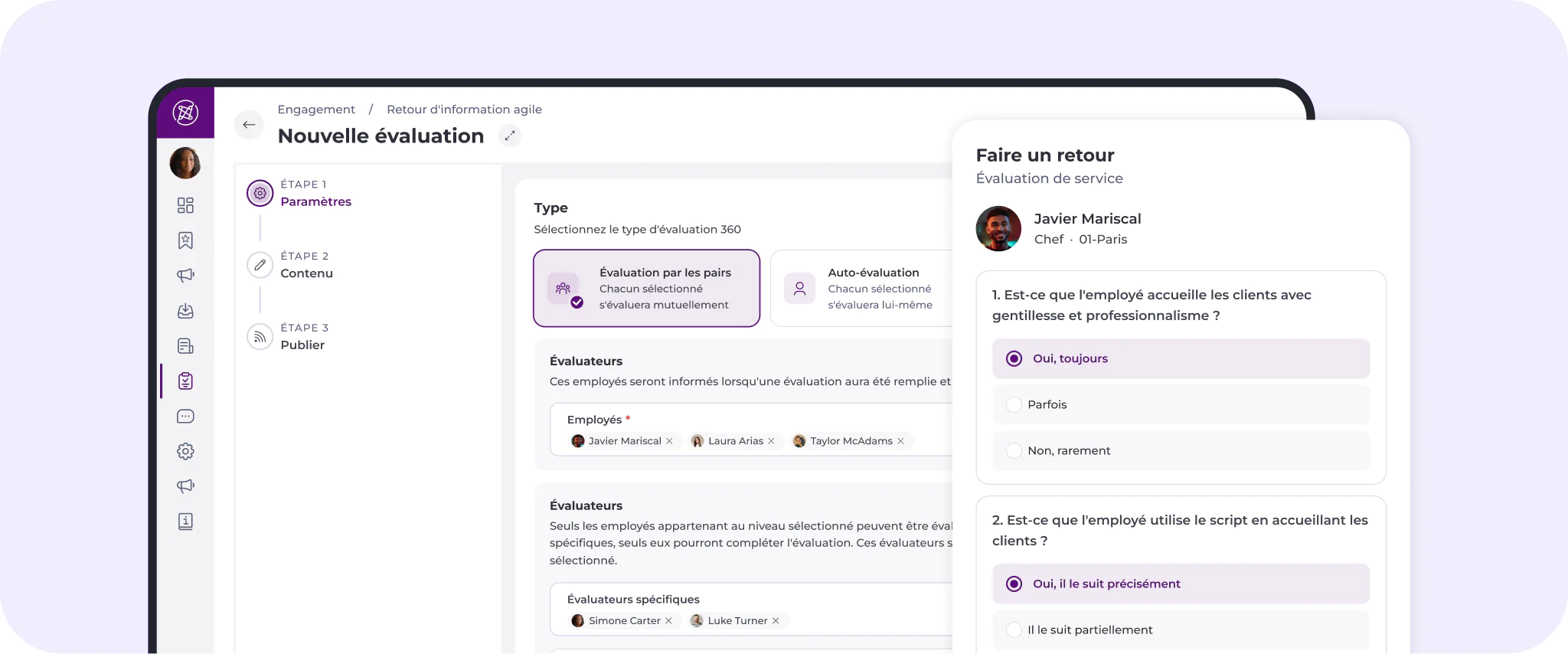The image size is (1568, 654).
Task: Select Évaluation par les pairs type card
Action: (647, 288)
